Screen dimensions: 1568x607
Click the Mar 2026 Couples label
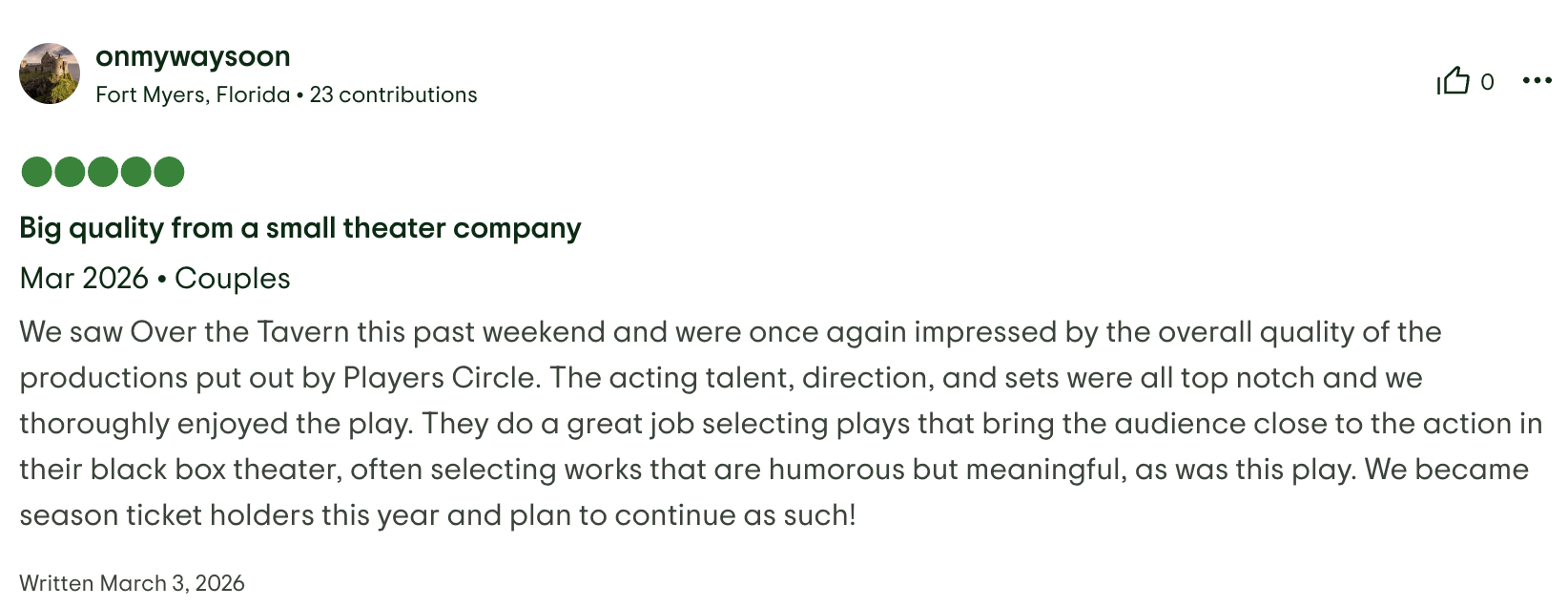coord(155,278)
